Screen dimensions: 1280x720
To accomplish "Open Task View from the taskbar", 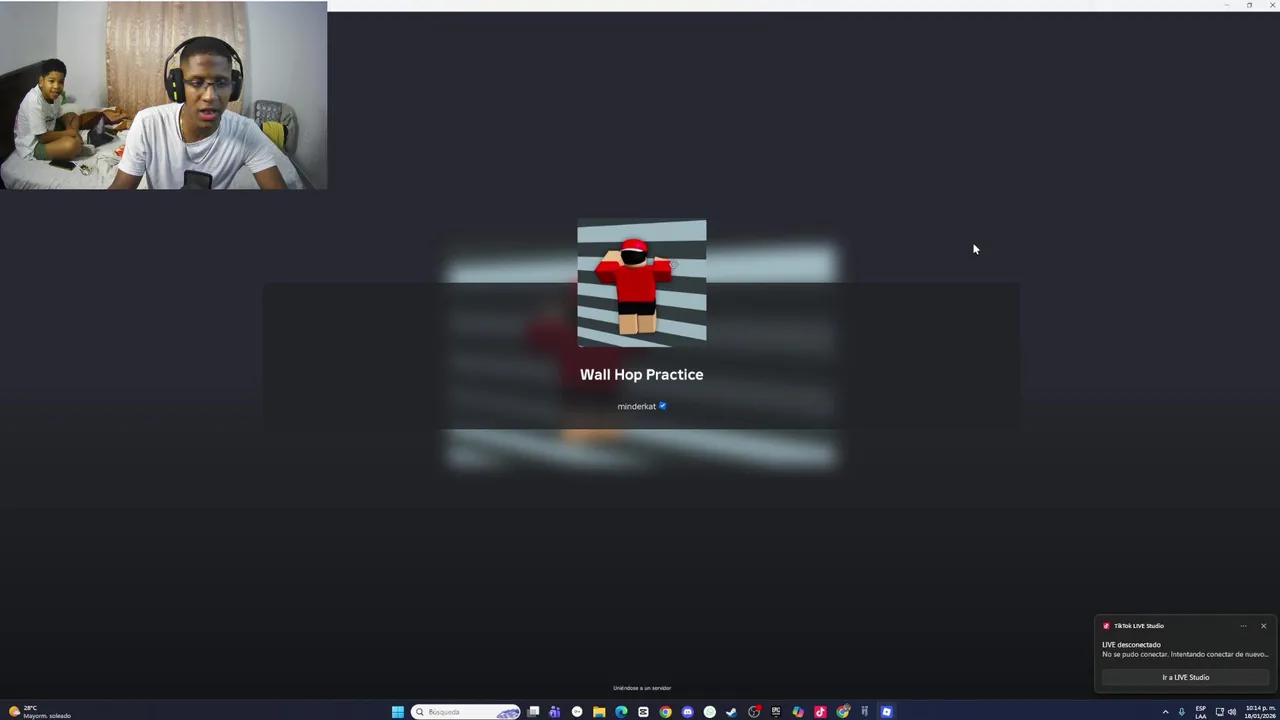I will [x=533, y=712].
